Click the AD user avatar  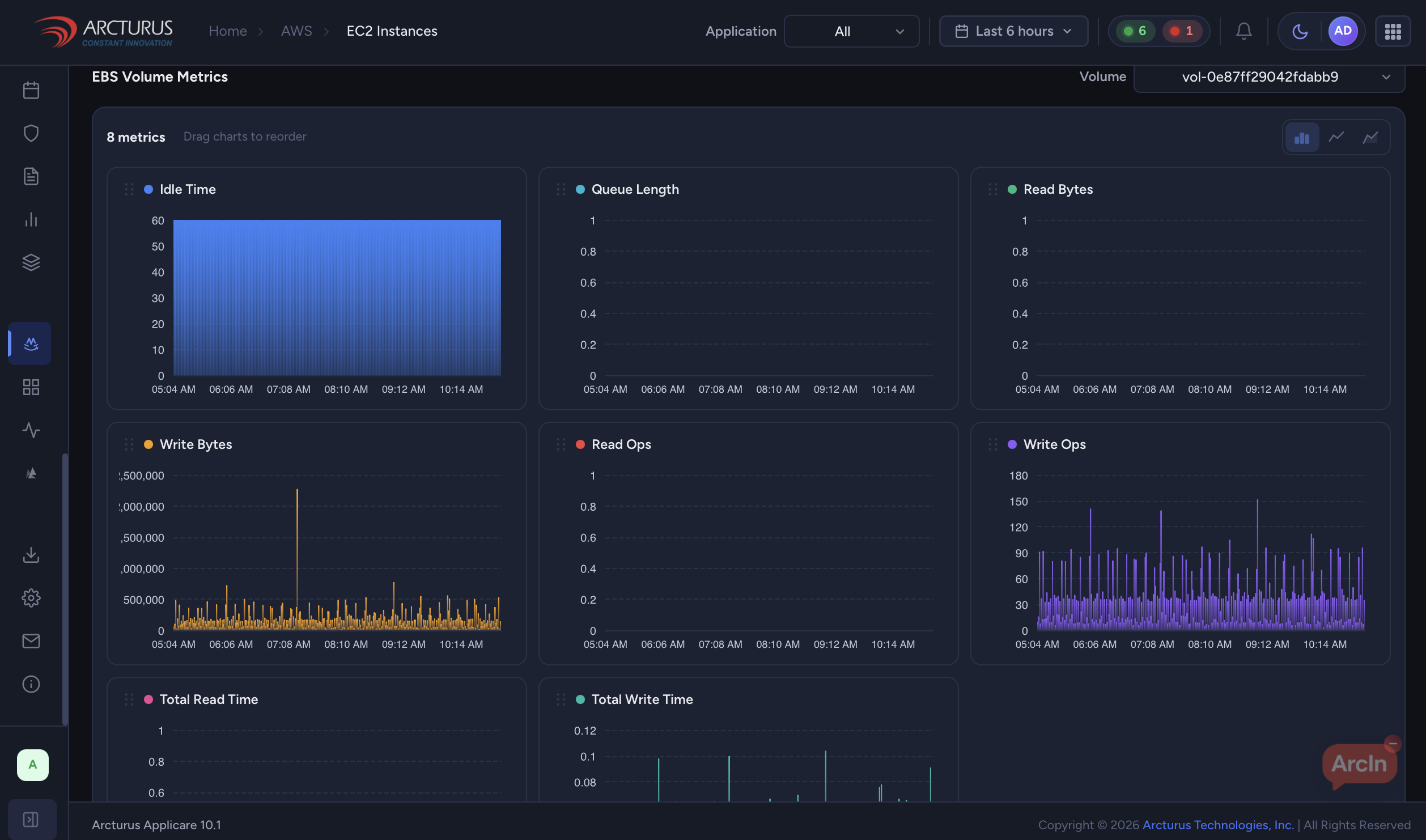click(1343, 31)
